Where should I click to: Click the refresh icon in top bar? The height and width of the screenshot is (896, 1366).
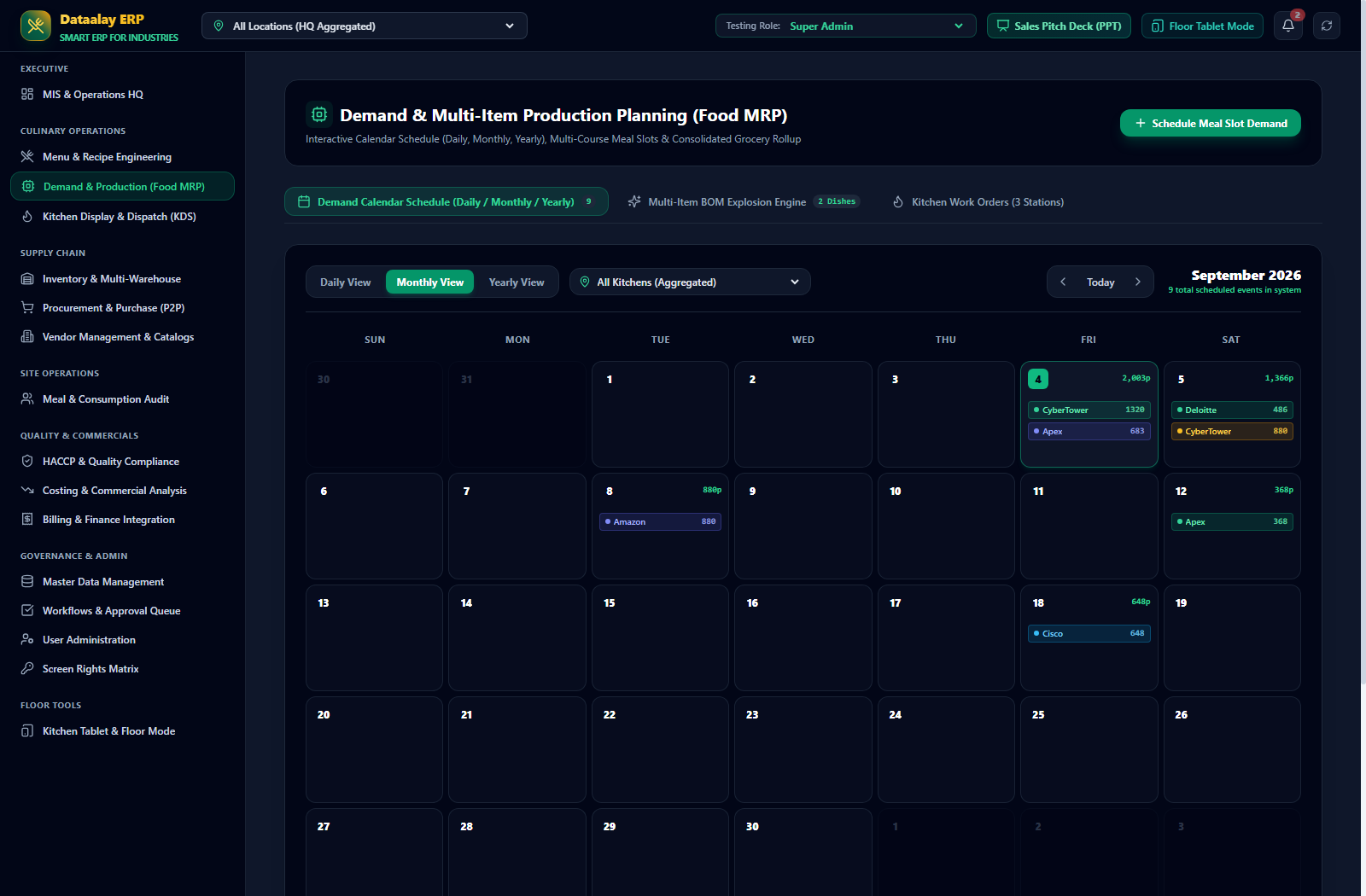point(1327,26)
